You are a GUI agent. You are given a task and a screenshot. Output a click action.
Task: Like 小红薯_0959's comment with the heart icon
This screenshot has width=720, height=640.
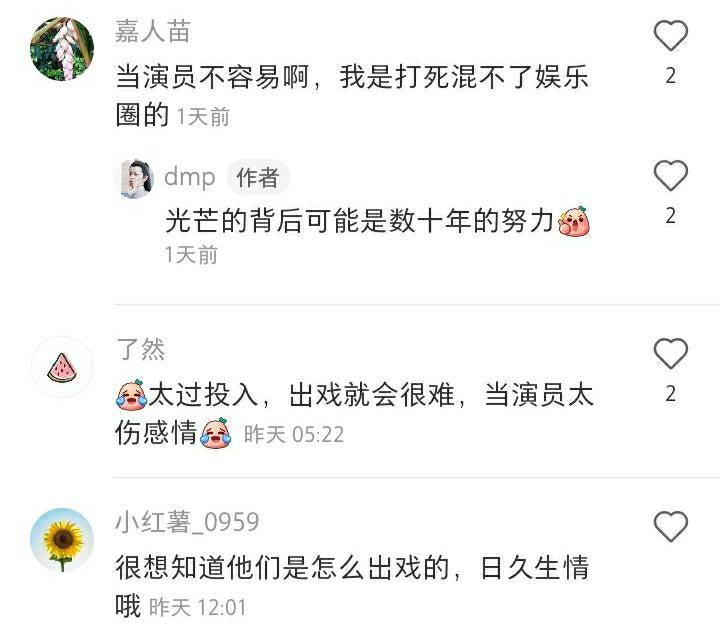point(670,526)
